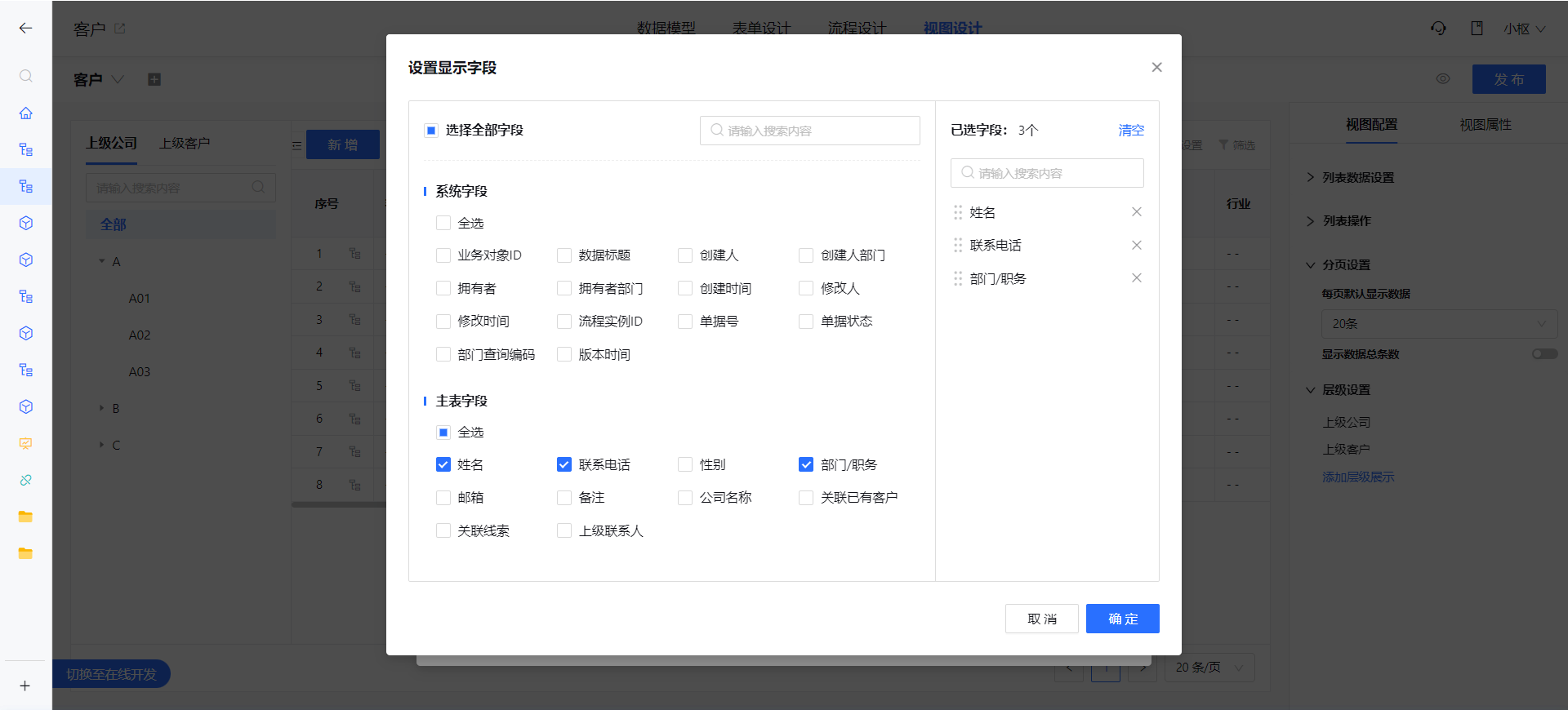Expand tree node B

(102, 408)
